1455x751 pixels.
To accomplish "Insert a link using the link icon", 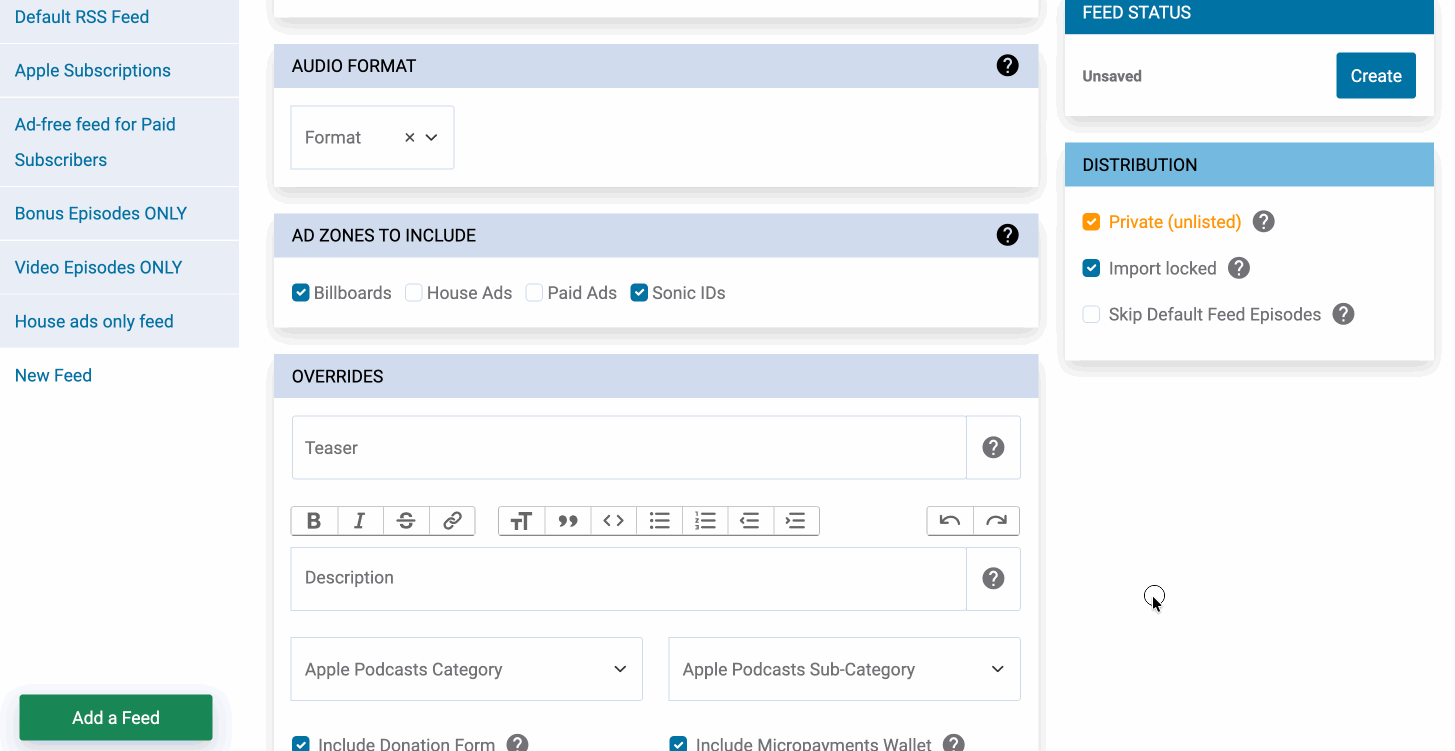I will pos(452,521).
